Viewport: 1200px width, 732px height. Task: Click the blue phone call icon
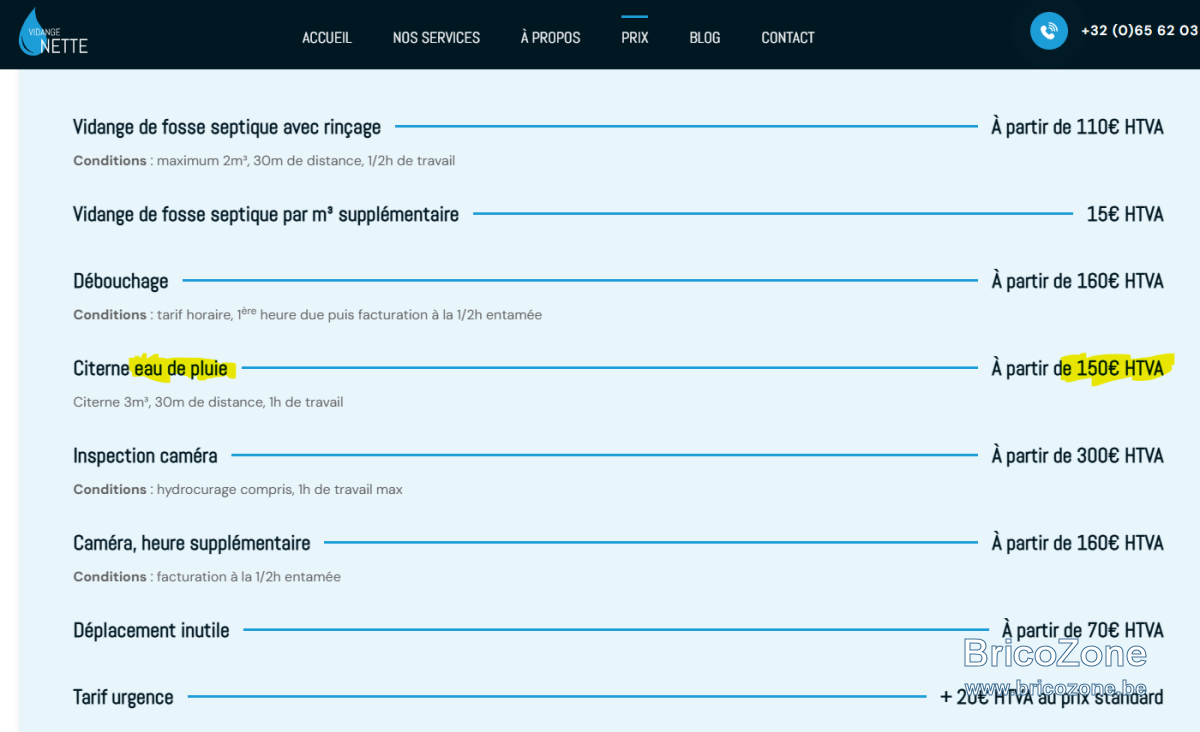tap(1048, 31)
